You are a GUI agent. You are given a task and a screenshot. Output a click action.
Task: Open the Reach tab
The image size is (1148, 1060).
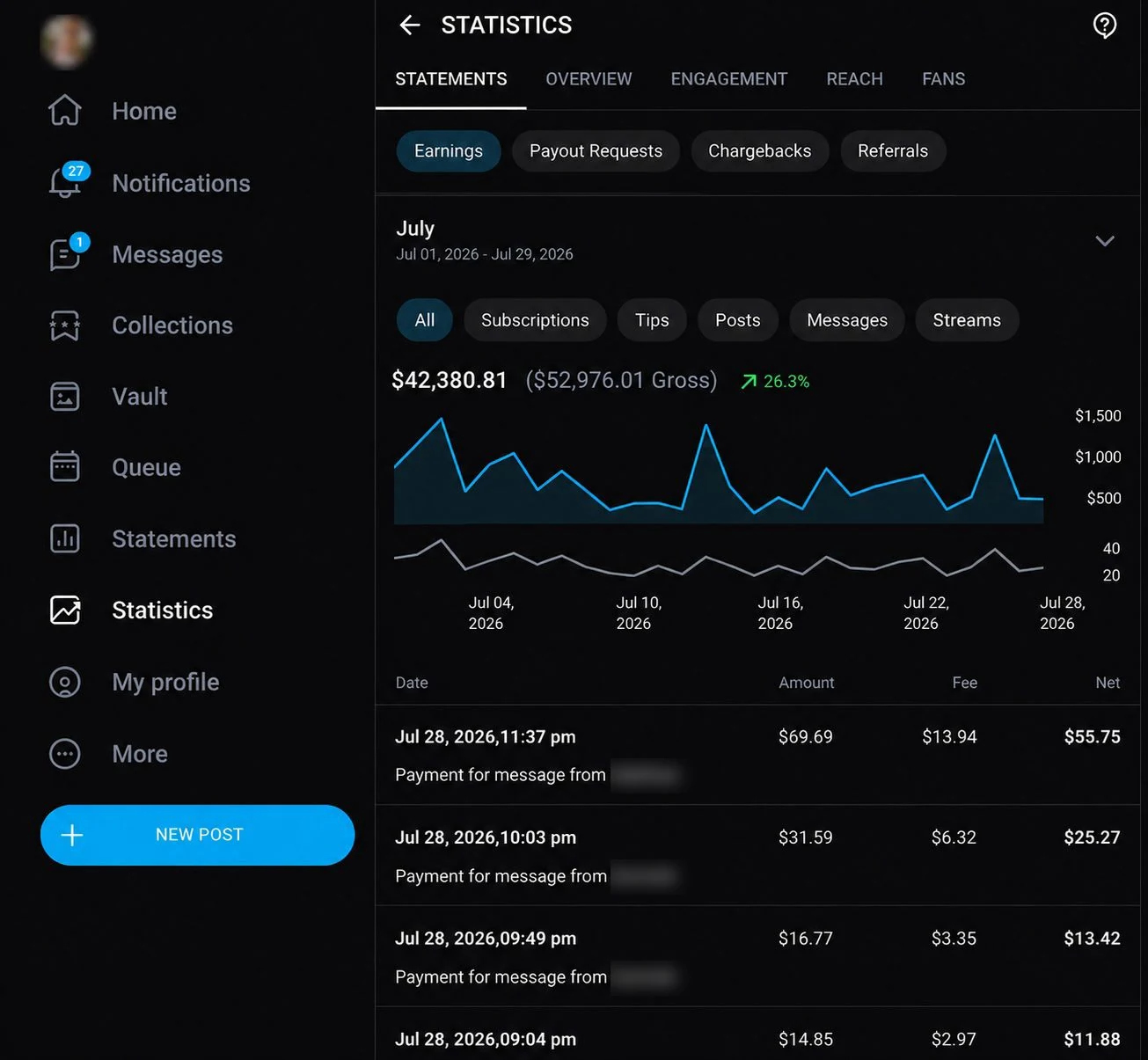(854, 79)
